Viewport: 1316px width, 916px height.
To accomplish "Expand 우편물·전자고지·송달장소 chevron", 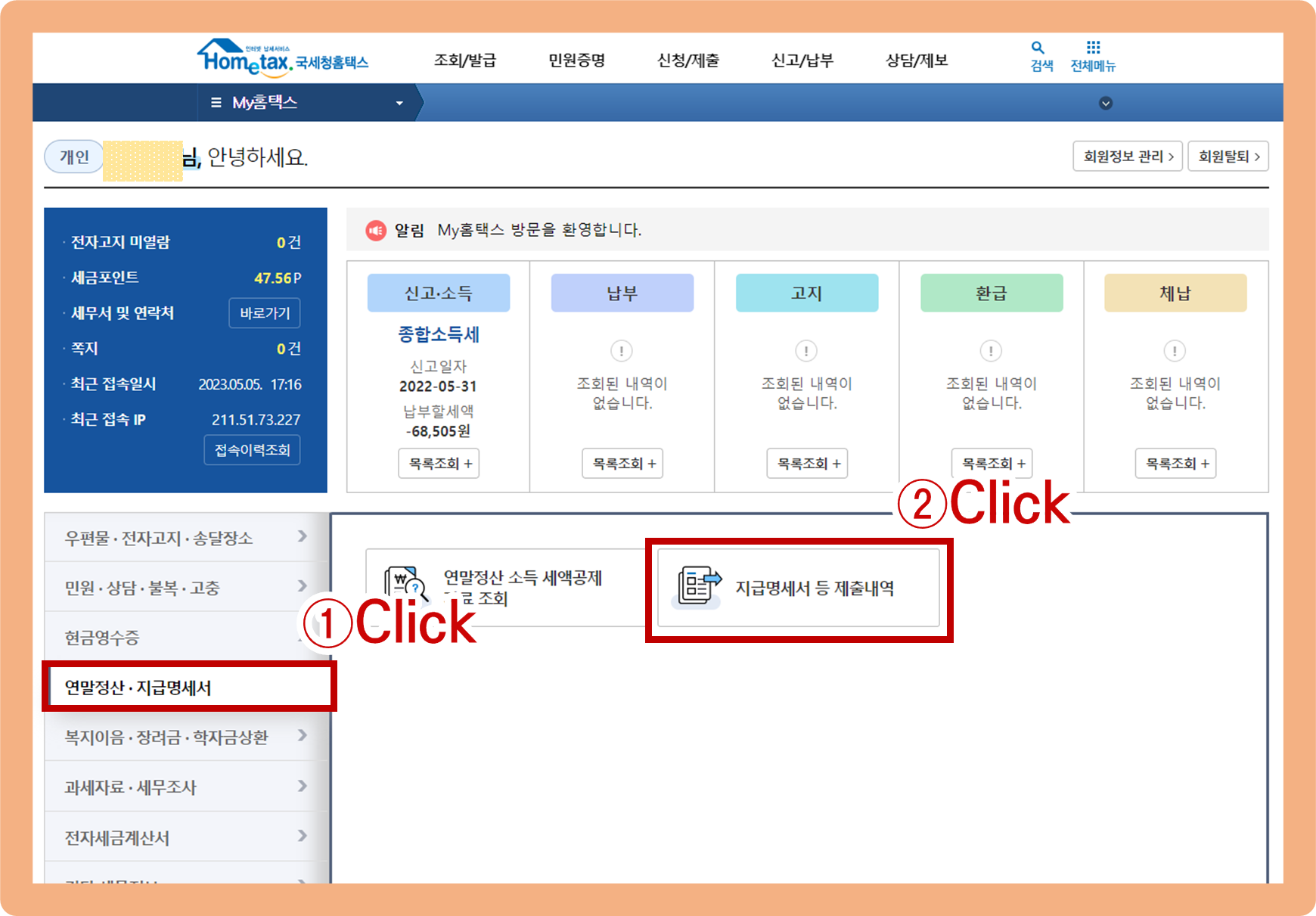I will [x=303, y=536].
